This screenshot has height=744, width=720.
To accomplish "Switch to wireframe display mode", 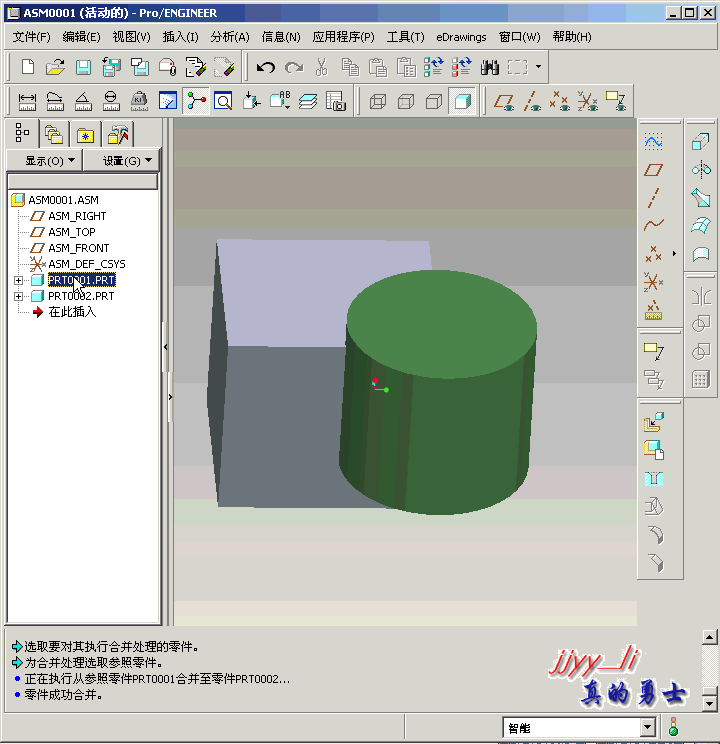I will pyautogui.click(x=378, y=101).
